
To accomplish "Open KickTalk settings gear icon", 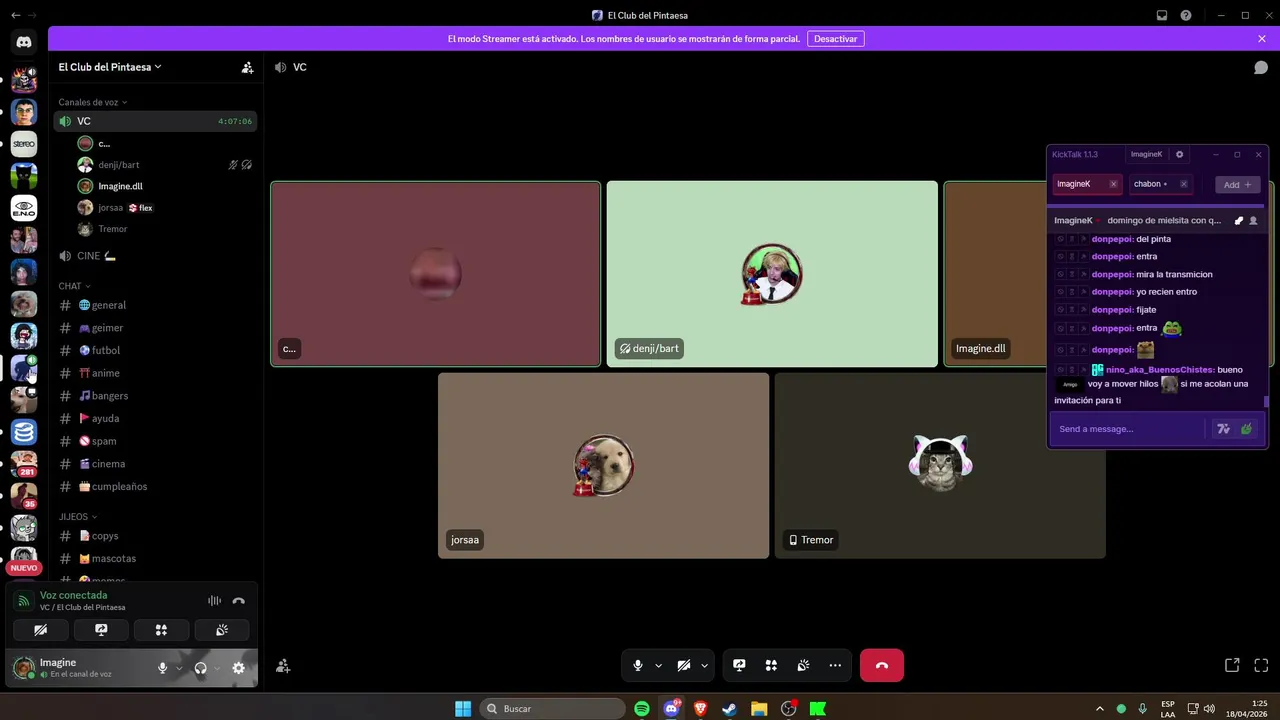I will point(1179,155).
